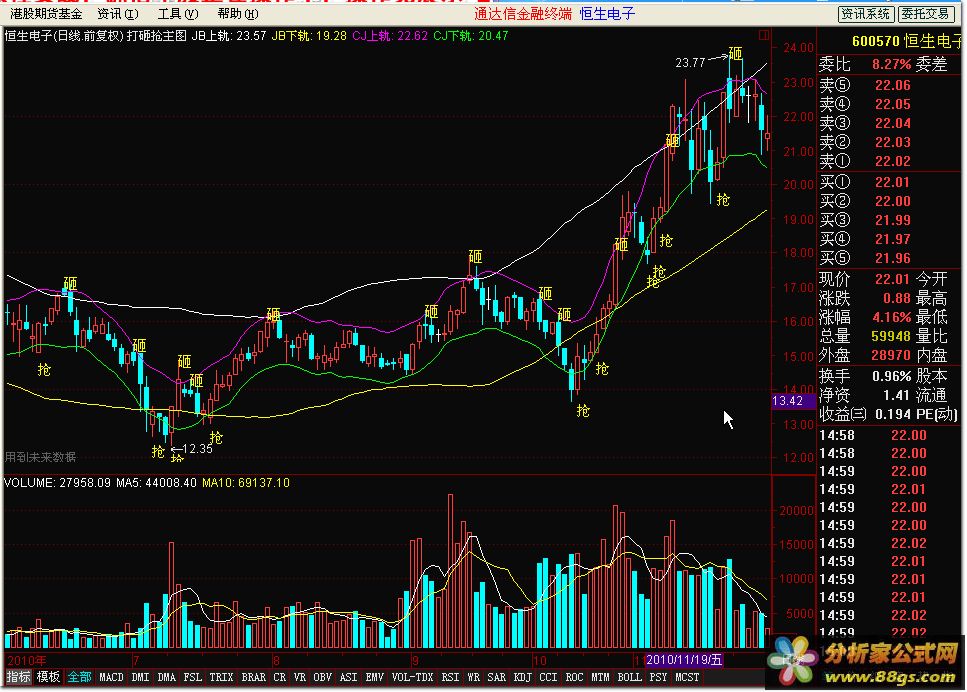Click the stock code 600570 title
The width and height of the screenshot is (967, 692).
coord(876,41)
